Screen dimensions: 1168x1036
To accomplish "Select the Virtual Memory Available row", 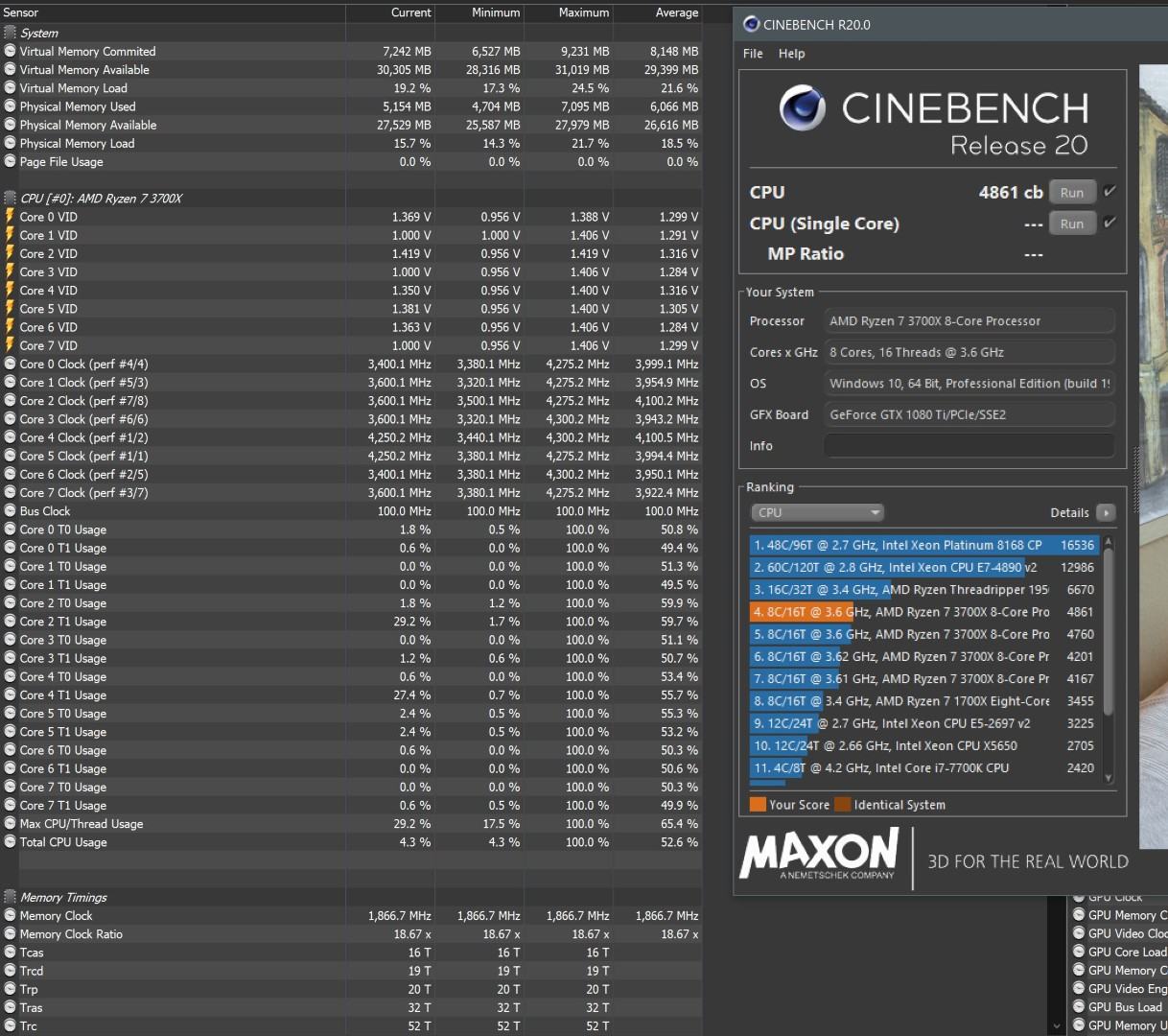I will click(351, 70).
